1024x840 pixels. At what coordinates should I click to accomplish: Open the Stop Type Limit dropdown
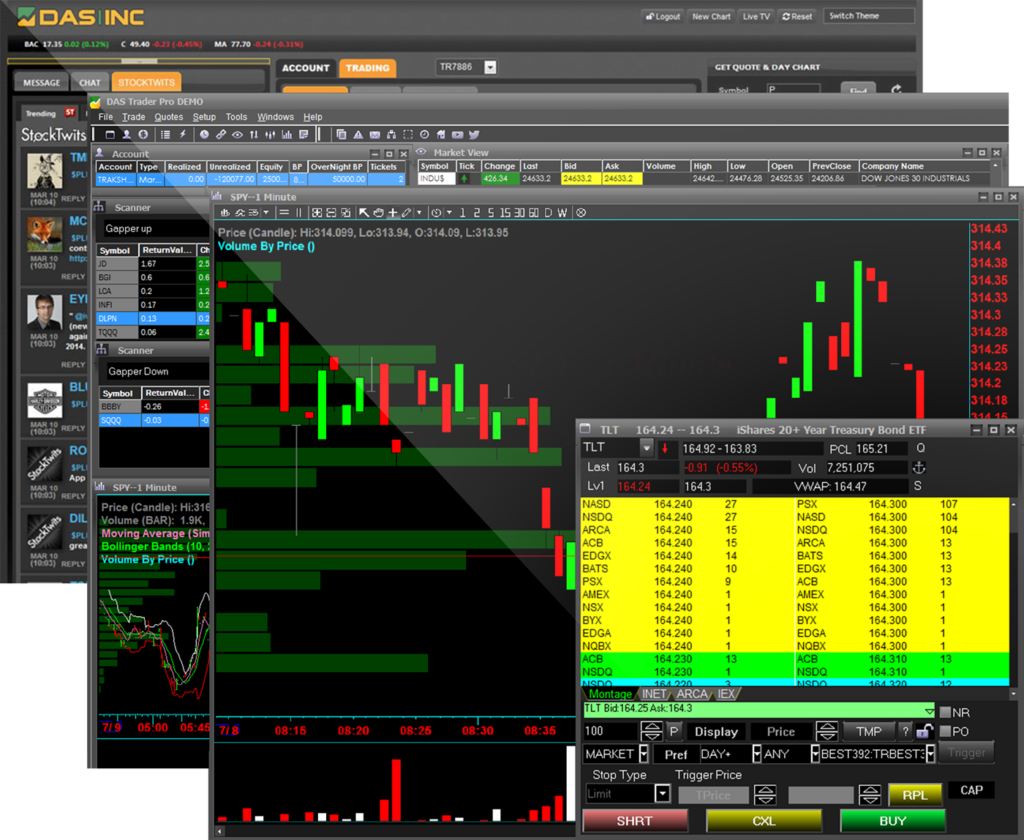662,793
